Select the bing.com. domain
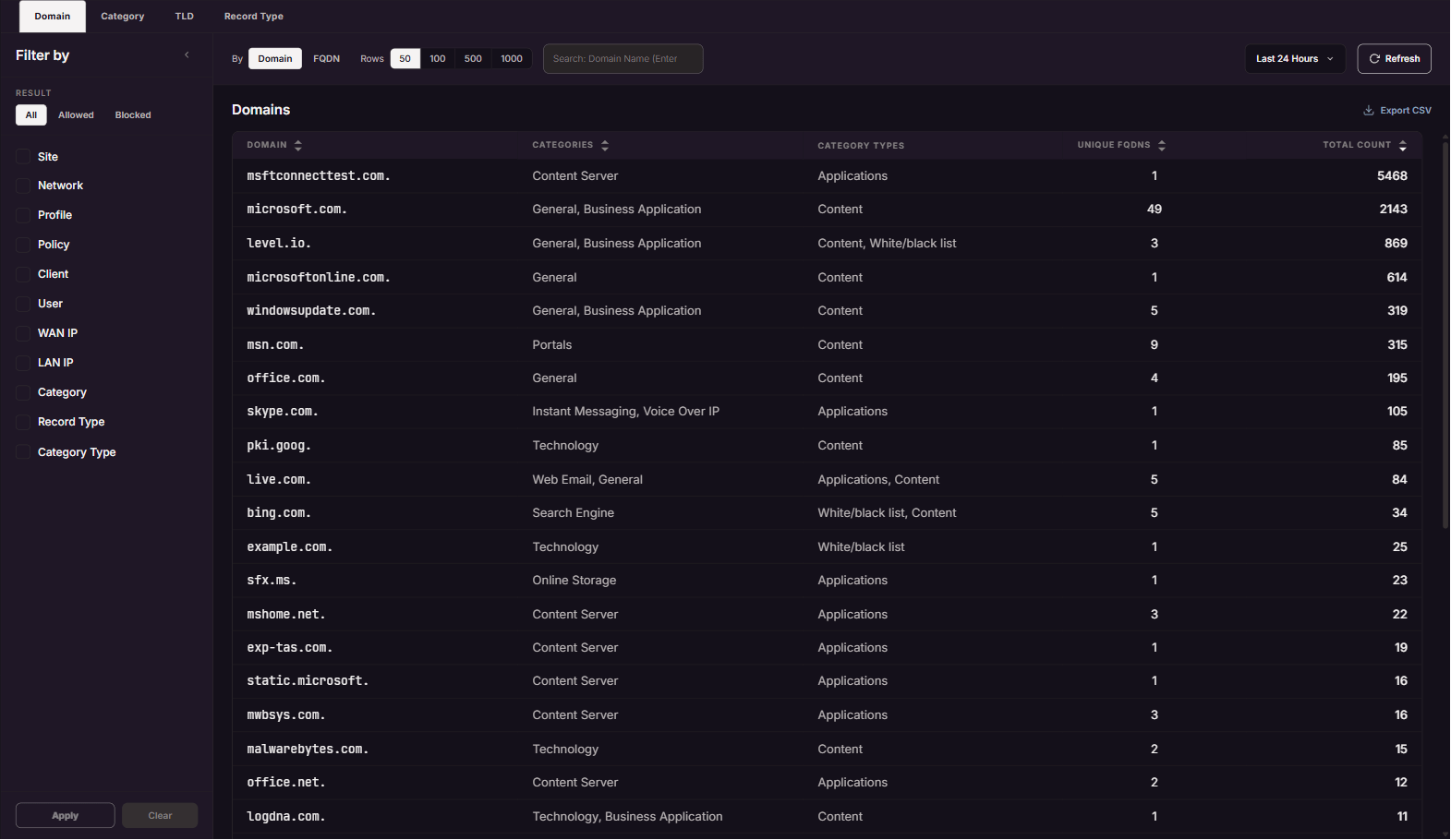 279,513
